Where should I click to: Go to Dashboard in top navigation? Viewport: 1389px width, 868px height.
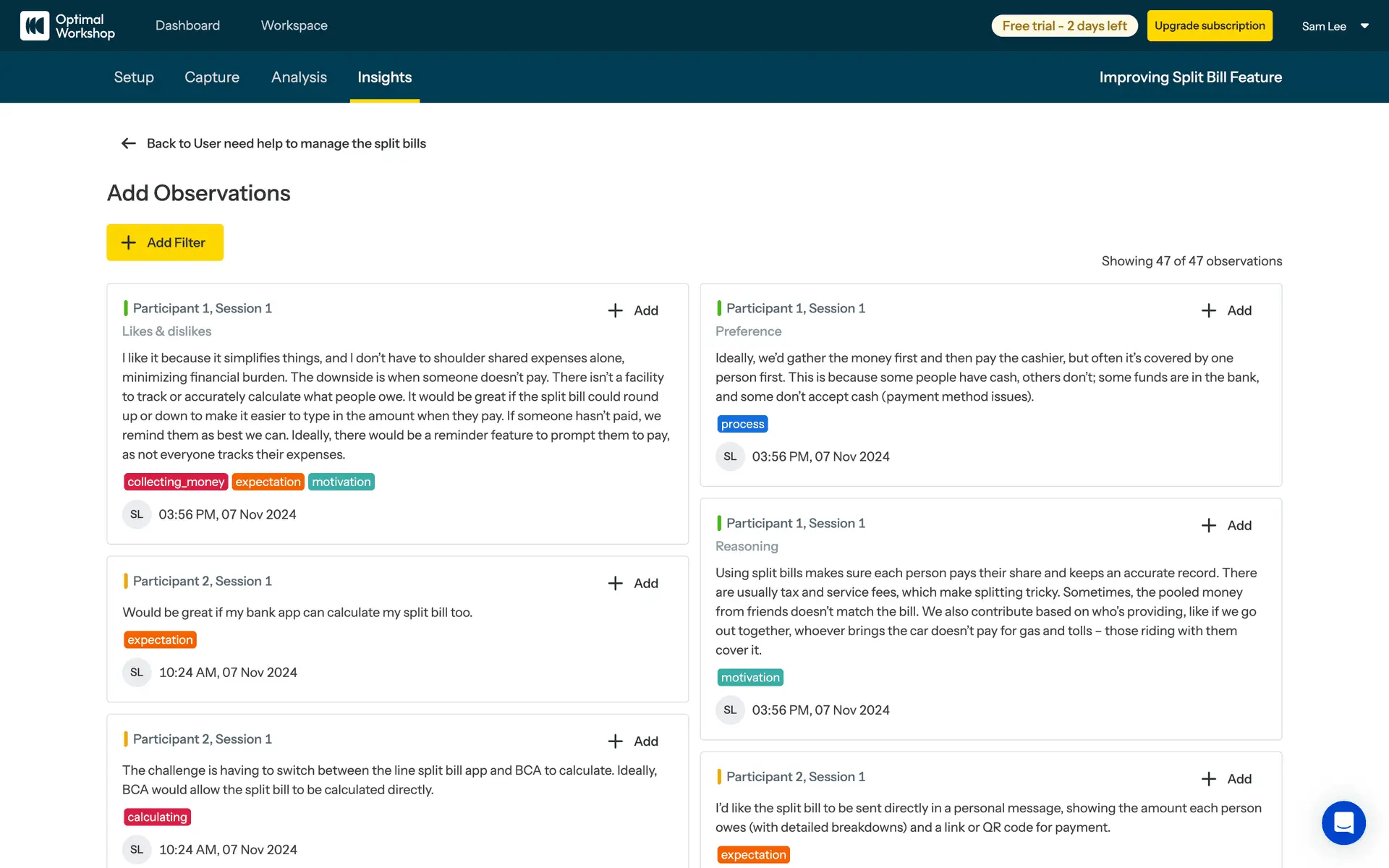[187, 25]
